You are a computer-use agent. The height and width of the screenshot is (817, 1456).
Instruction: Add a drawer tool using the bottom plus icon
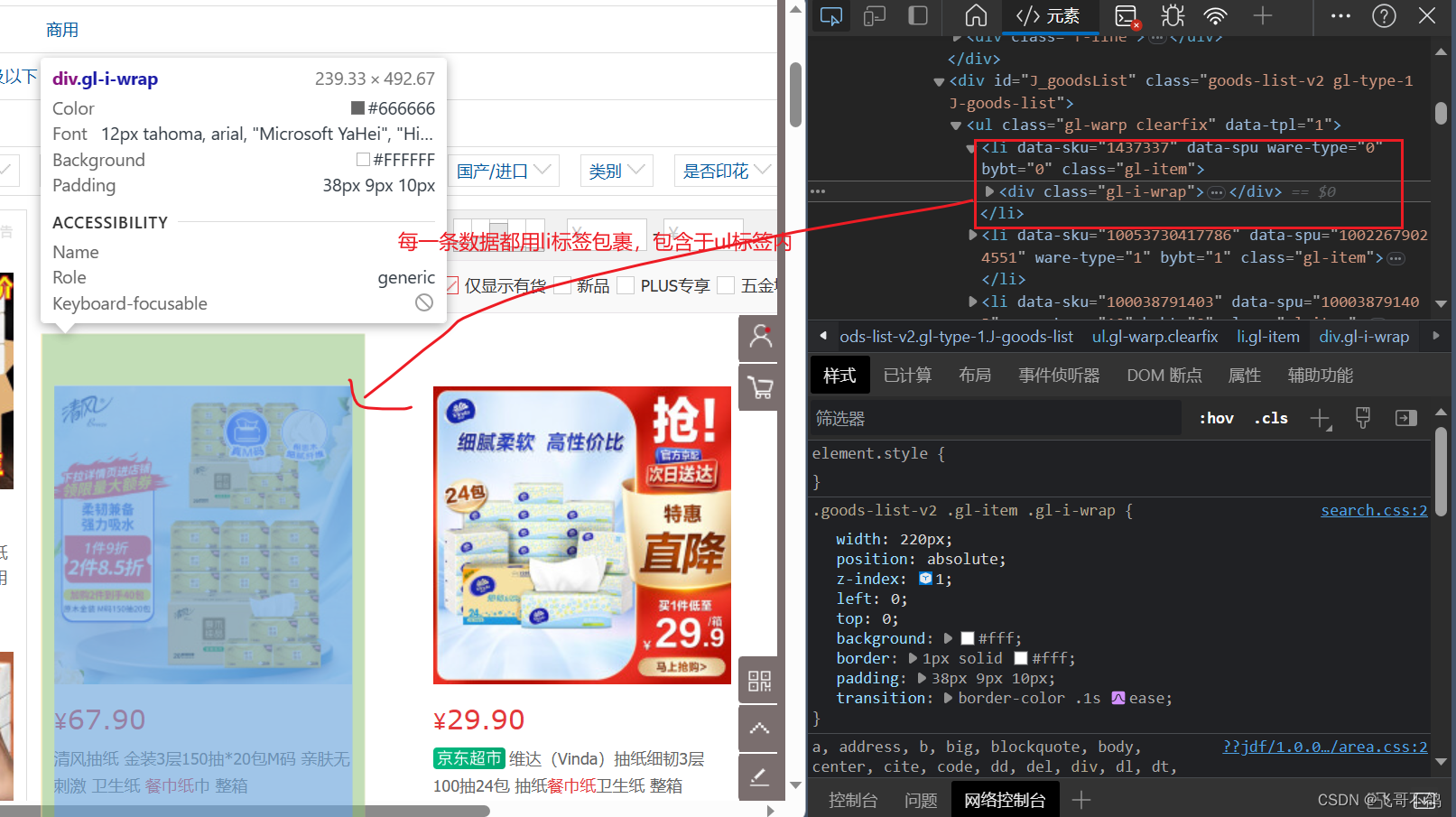click(x=1080, y=800)
